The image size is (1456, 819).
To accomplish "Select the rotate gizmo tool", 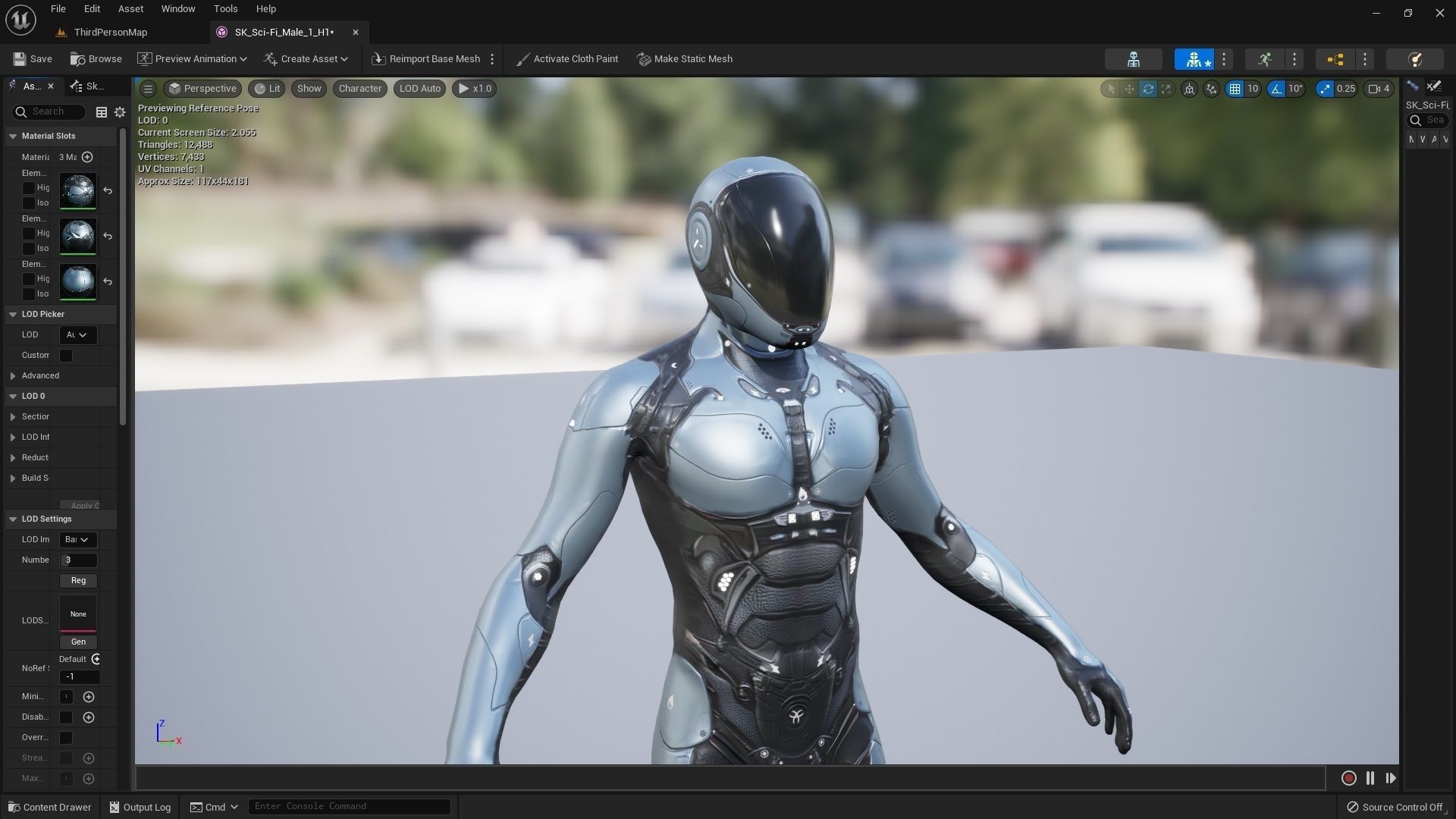I will click(1147, 89).
